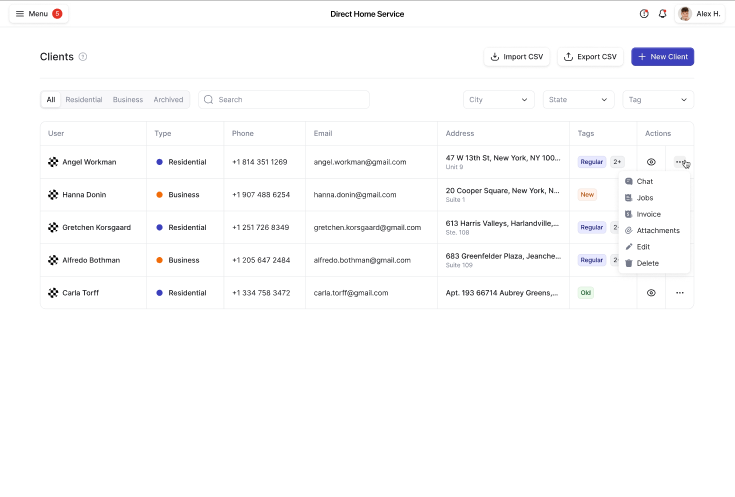Click the orange Business dot for Hanna Donin
The height and width of the screenshot is (497, 735).
pyautogui.click(x=159, y=195)
